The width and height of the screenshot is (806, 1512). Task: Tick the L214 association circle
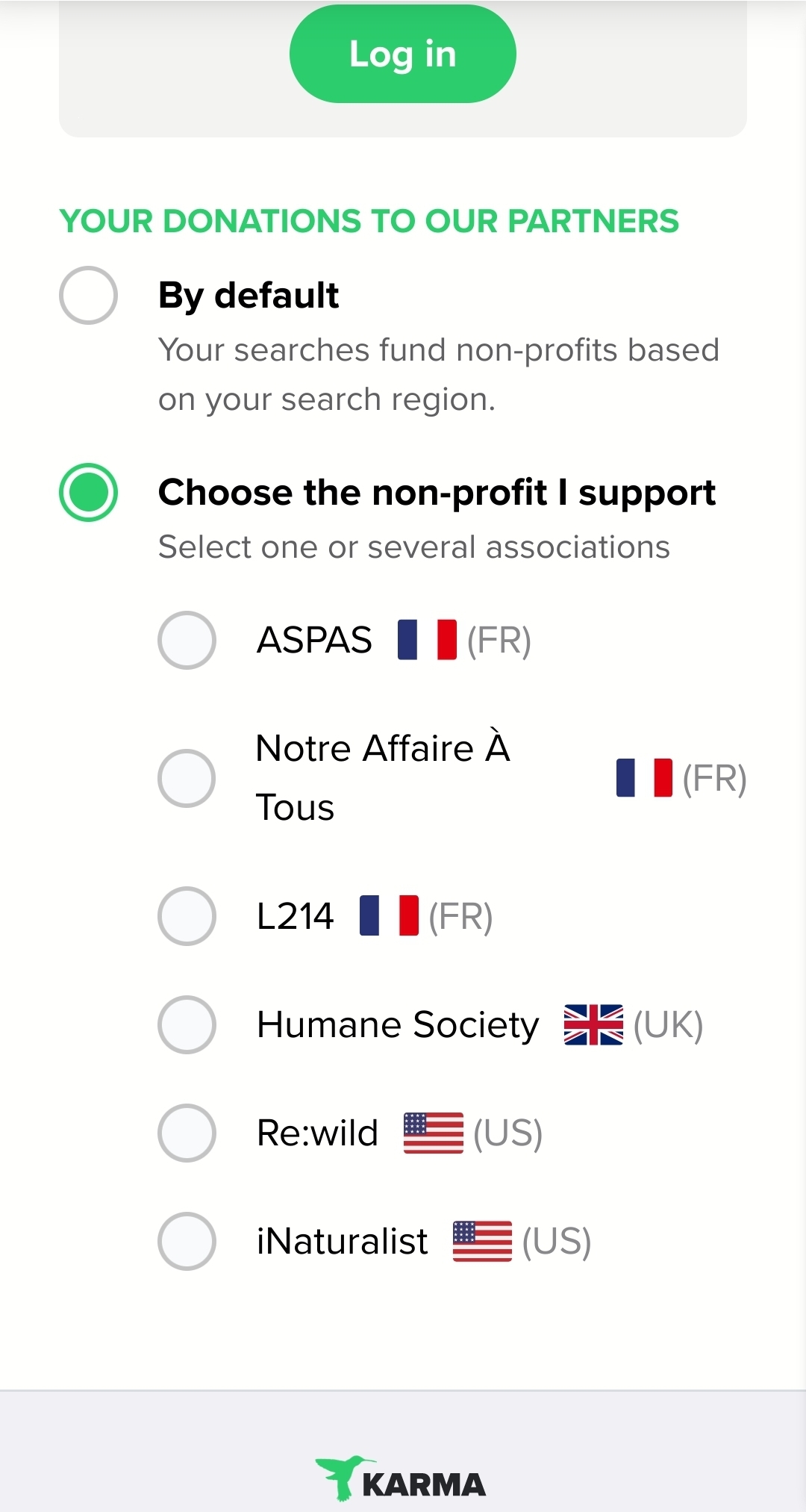[x=187, y=916]
